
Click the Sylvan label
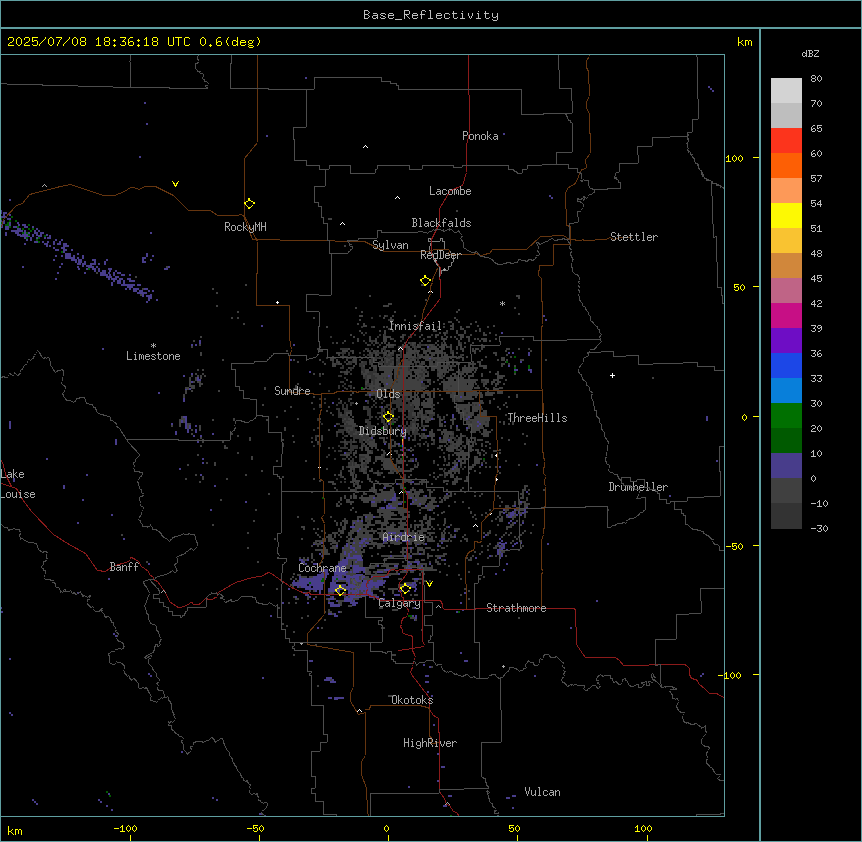click(x=390, y=245)
